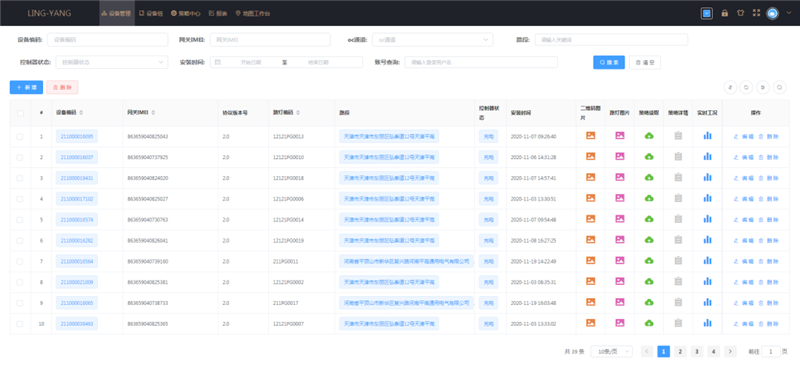The image size is (800, 378).
Task: Open the blue bar chart icon in row 8
Action: click(707, 281)
